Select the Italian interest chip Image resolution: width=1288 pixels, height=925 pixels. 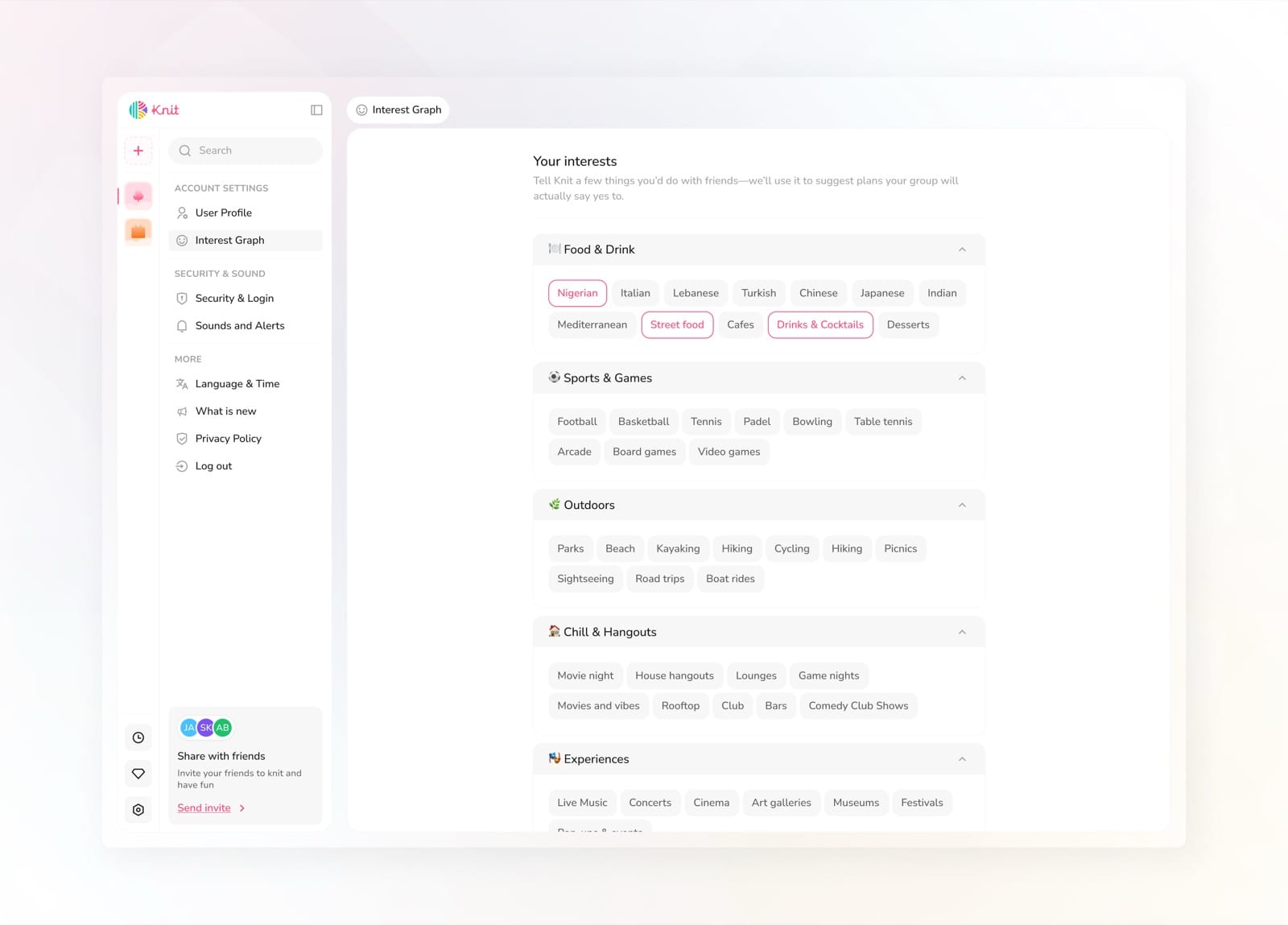click(635, 293)
